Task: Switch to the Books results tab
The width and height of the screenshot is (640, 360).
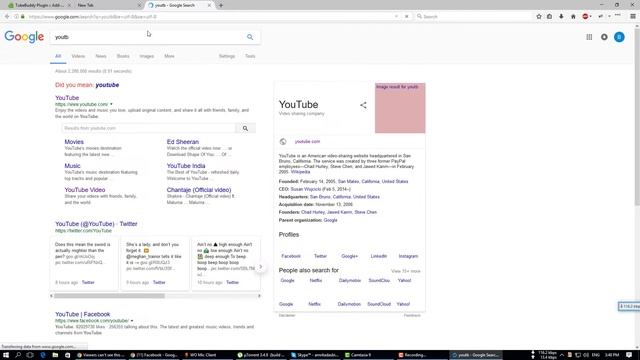Action: tap(123, 56)
